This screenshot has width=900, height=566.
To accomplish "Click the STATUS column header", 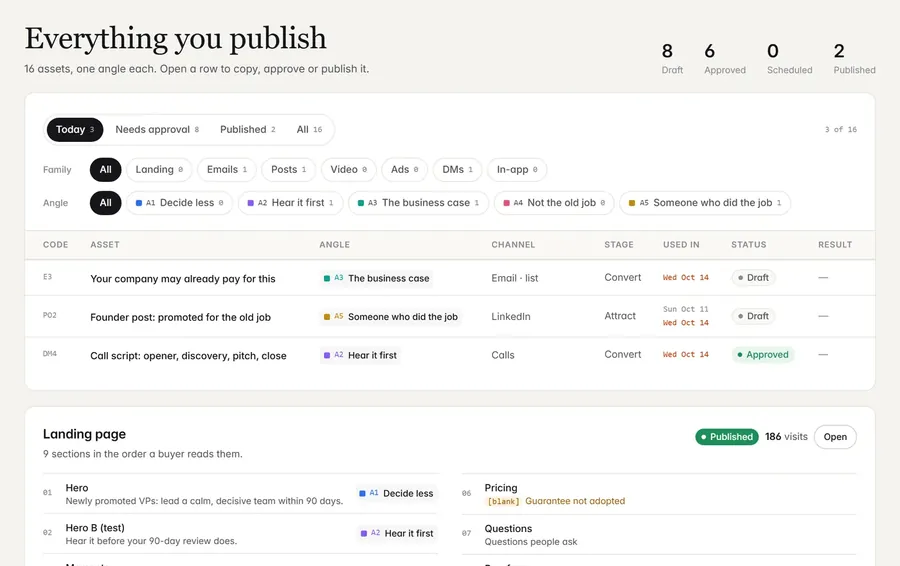I will click(748, 245).
